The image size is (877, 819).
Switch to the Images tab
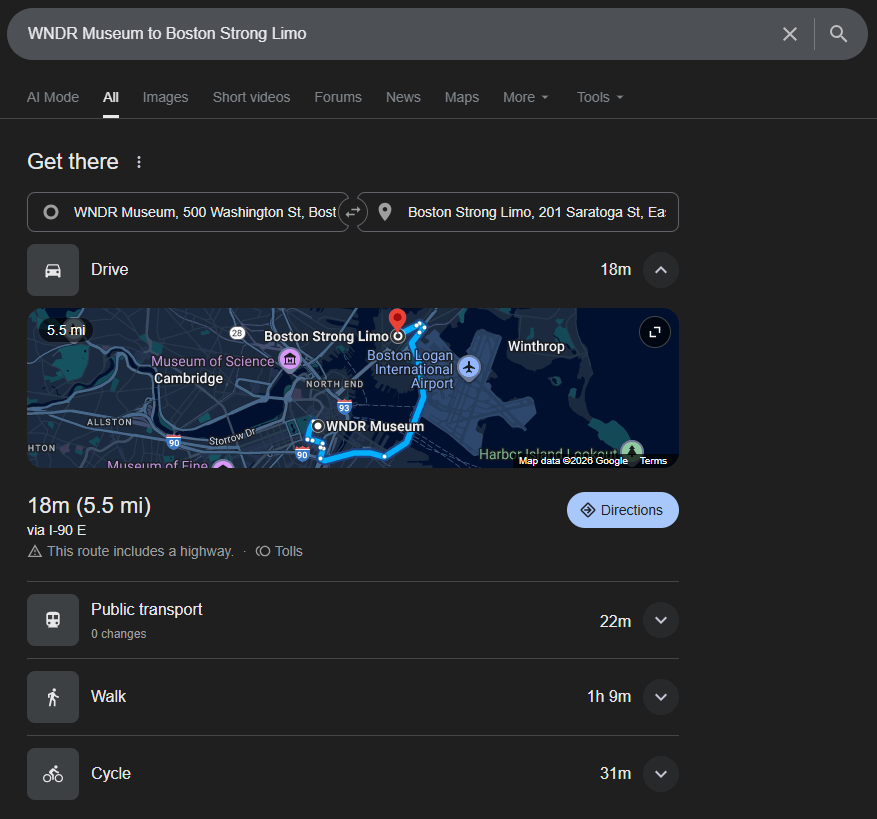point(165,97)
